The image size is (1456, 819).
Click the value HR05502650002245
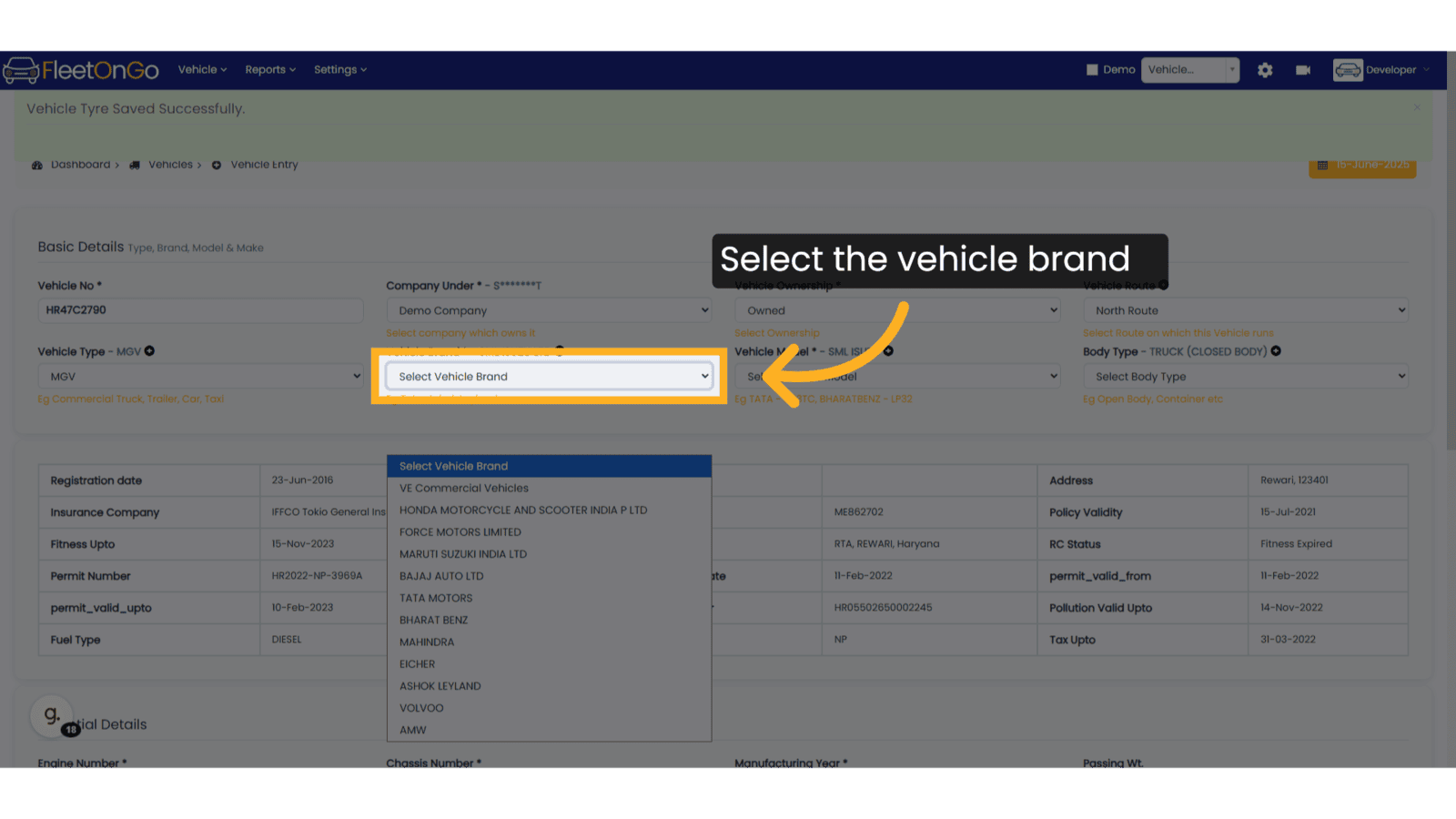tap(883, 608)
